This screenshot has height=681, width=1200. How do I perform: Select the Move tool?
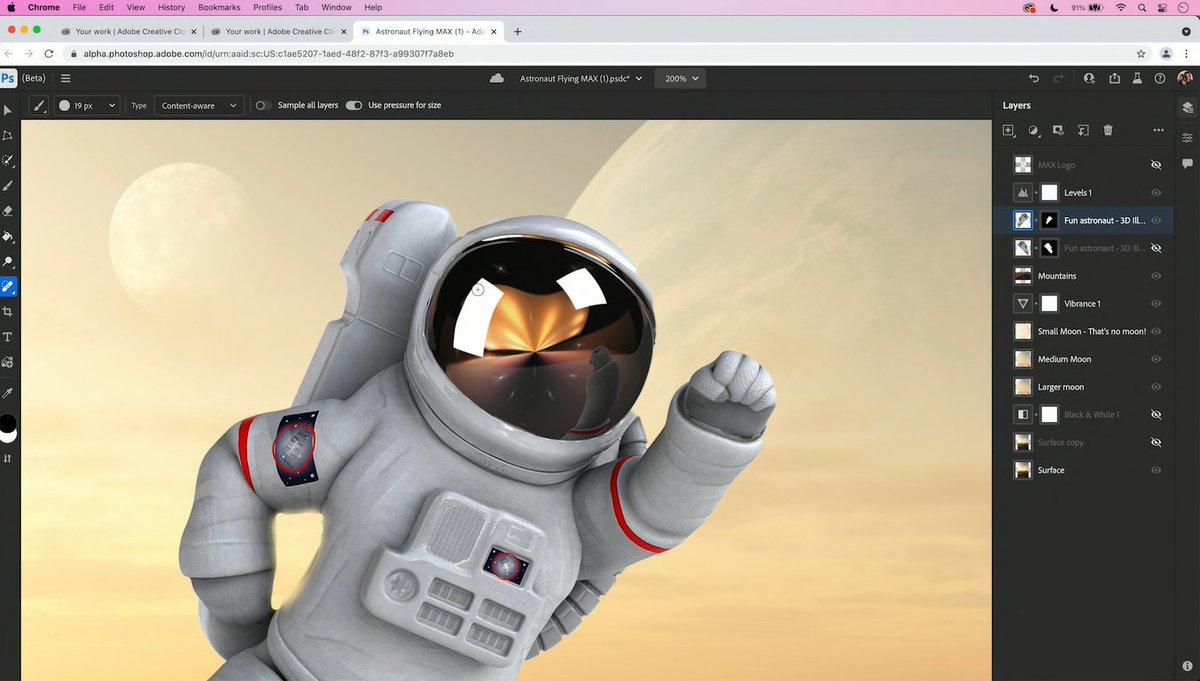click(8, 110)
